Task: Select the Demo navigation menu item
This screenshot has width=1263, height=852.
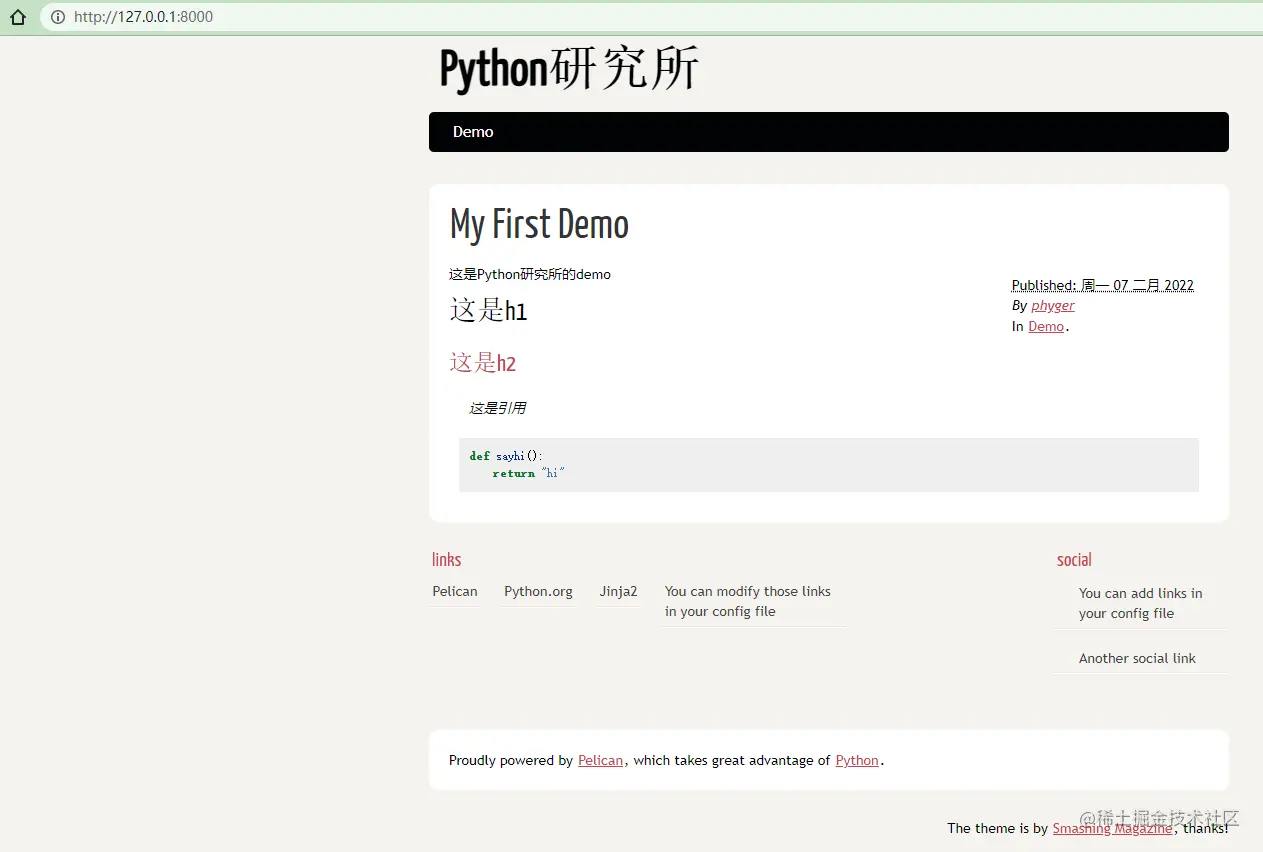Action: click(x=473, y=132)
